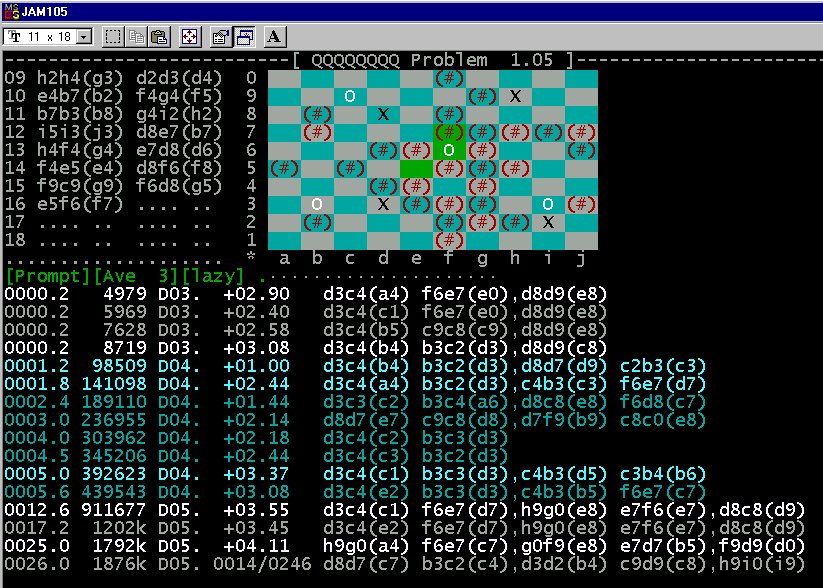Image resolution: width=823 pixels, height=588 pixels.
Task: Toggle the Background windows toolbar button
Action: coord(245,37)
